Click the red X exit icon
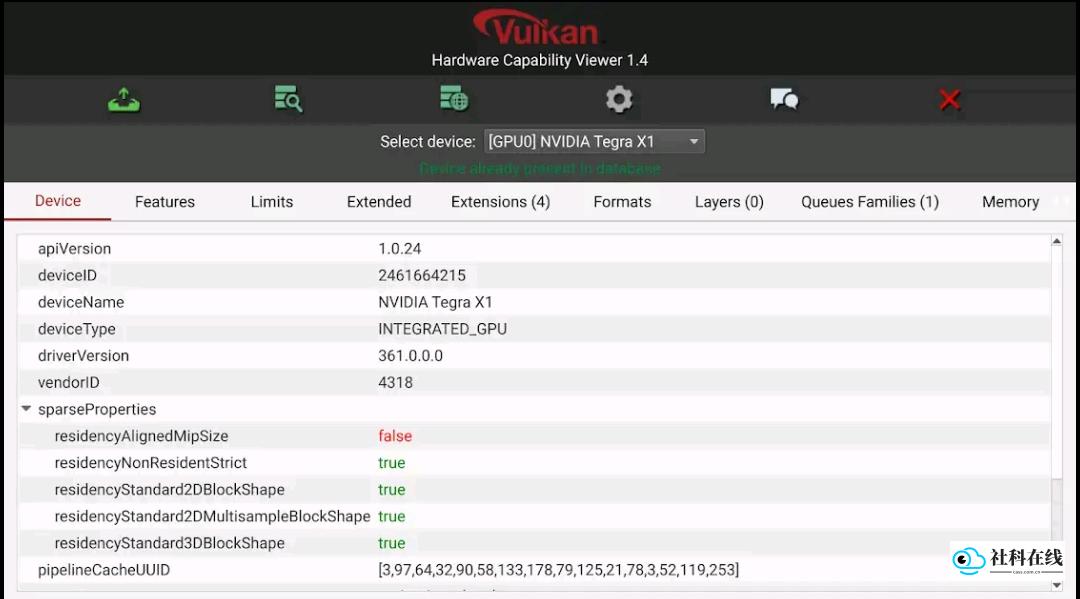 [x=950, y=100]
